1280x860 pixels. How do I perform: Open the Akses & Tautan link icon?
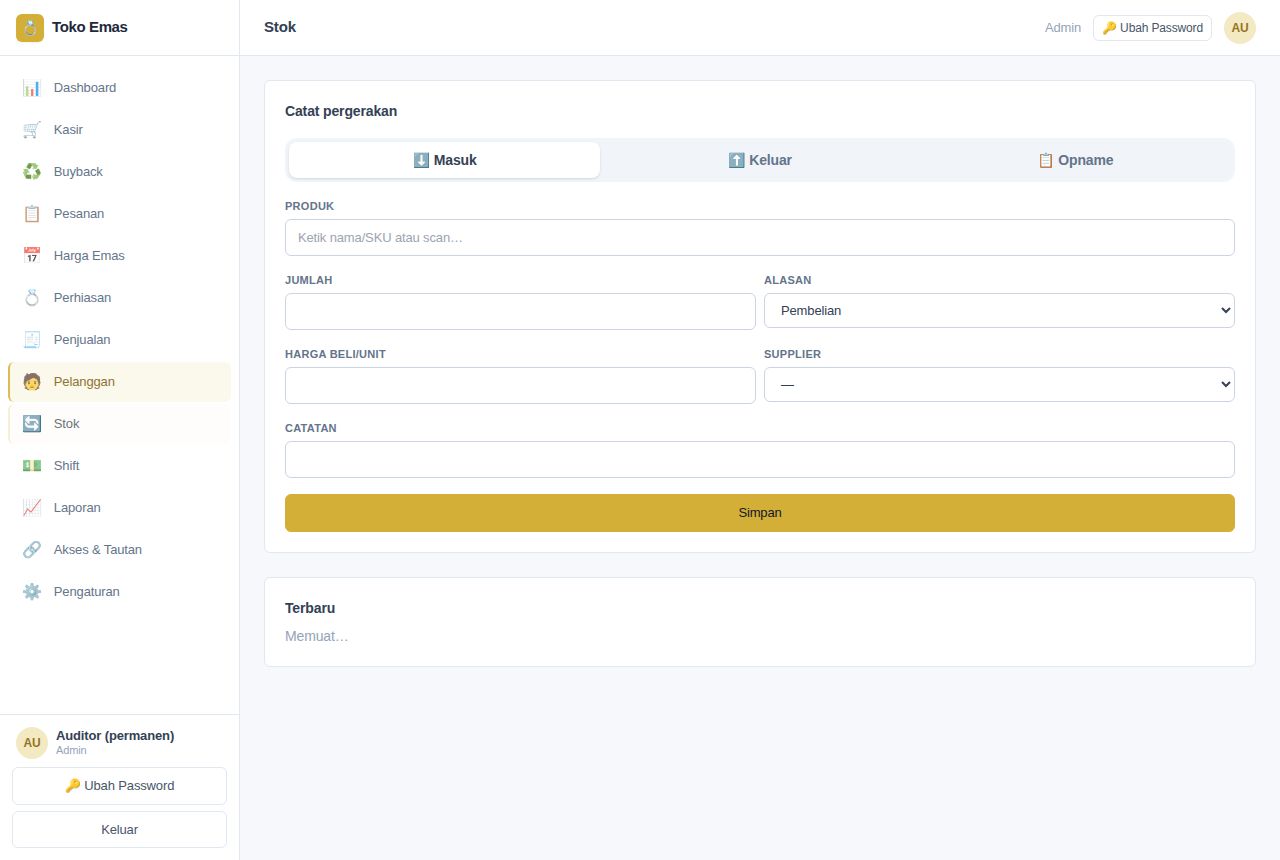point(32,550)
